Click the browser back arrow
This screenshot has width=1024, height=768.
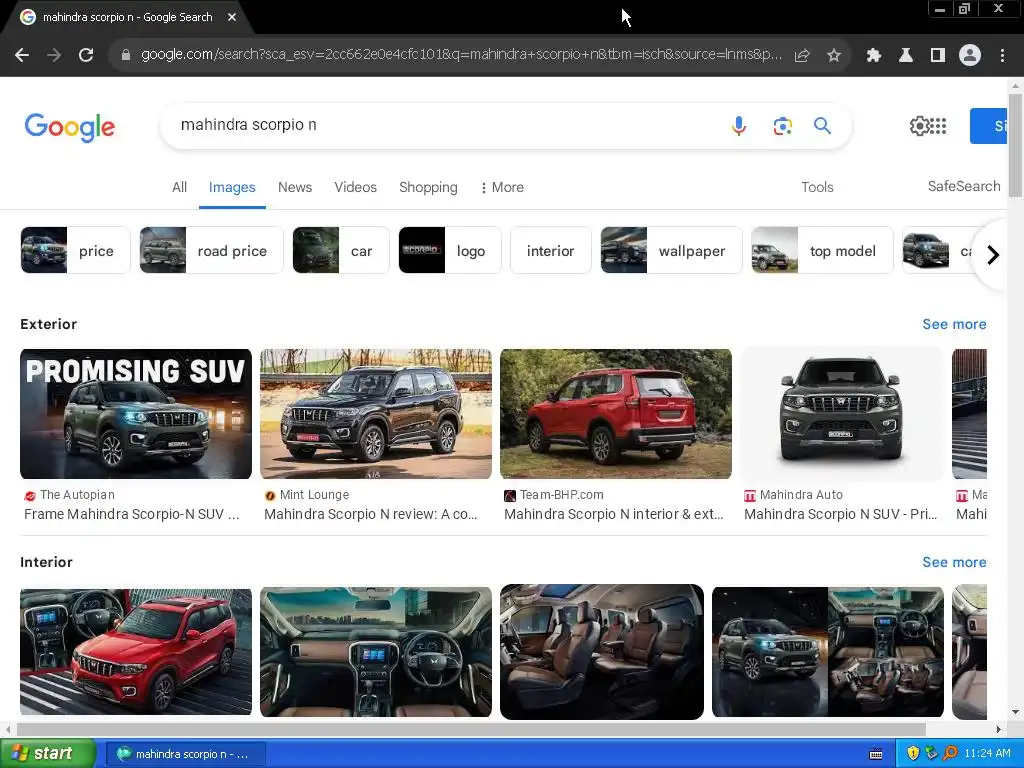pos(22,56)
